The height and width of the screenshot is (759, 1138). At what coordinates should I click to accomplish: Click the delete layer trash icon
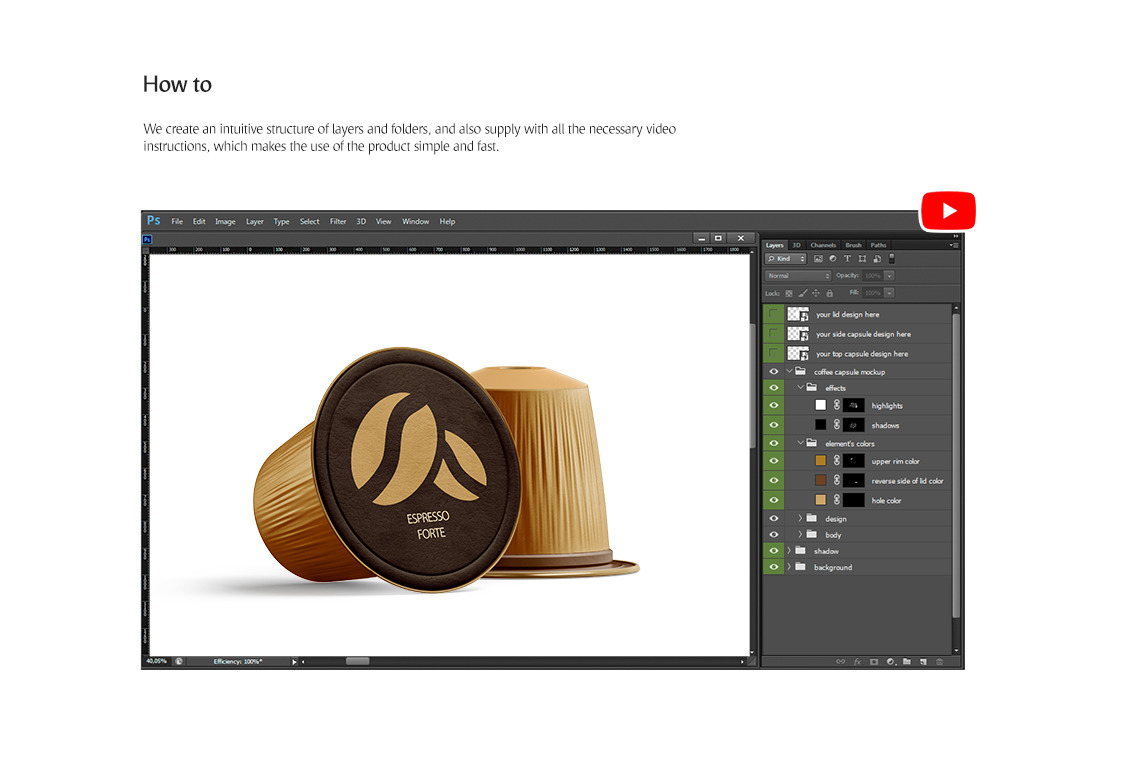click(x=939, y=661)
